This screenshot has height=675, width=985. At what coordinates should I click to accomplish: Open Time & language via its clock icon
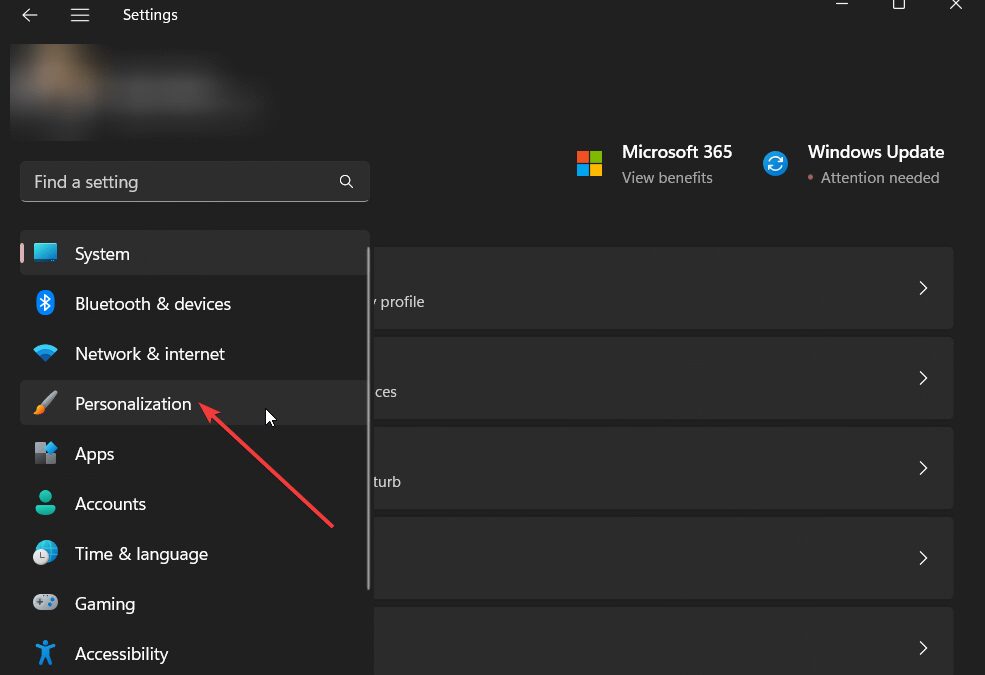coord(45,553)
